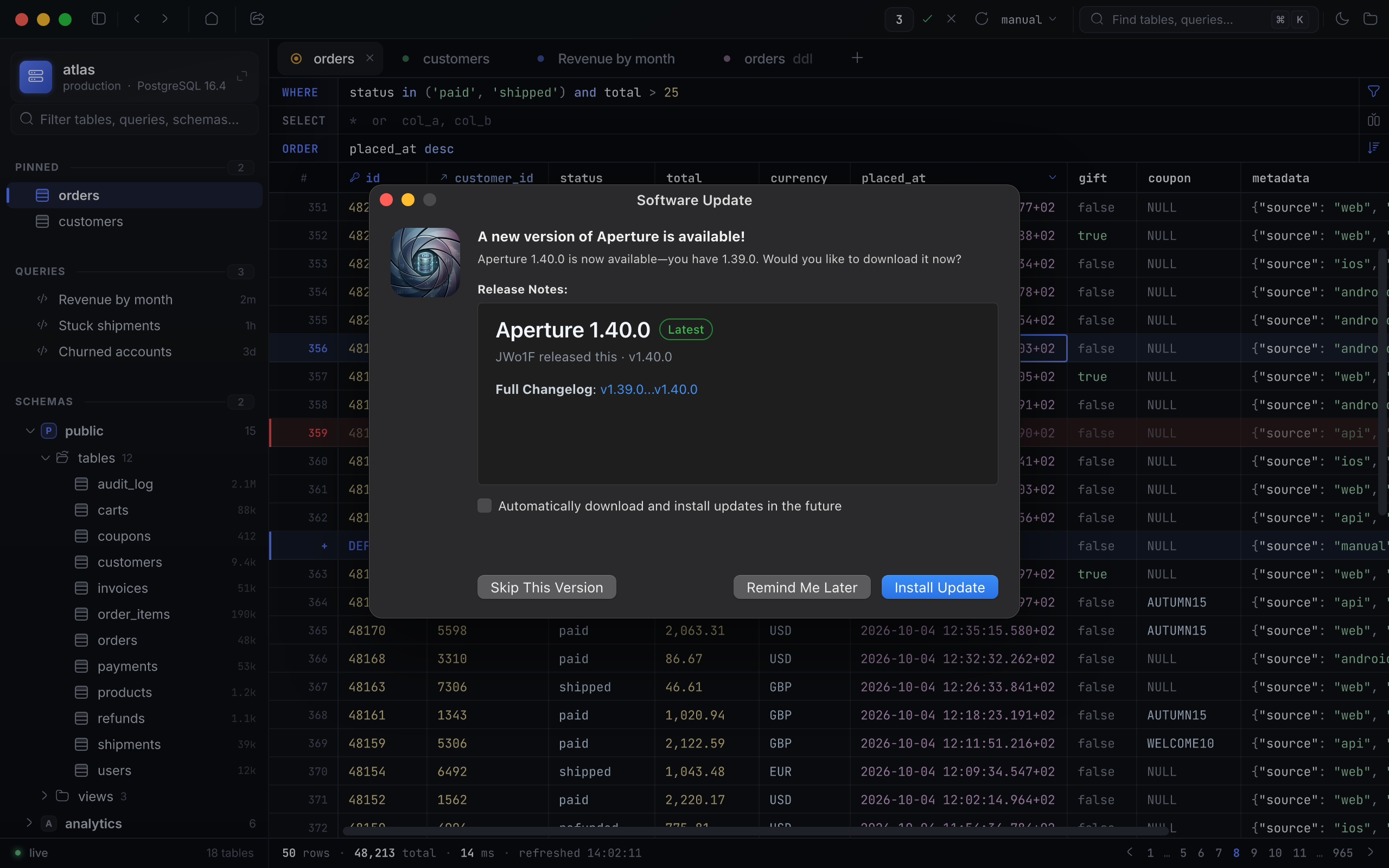Toggle dark mode moon icon
The height and width of the screenshot is (868, 1389).
pos(1342,19)
